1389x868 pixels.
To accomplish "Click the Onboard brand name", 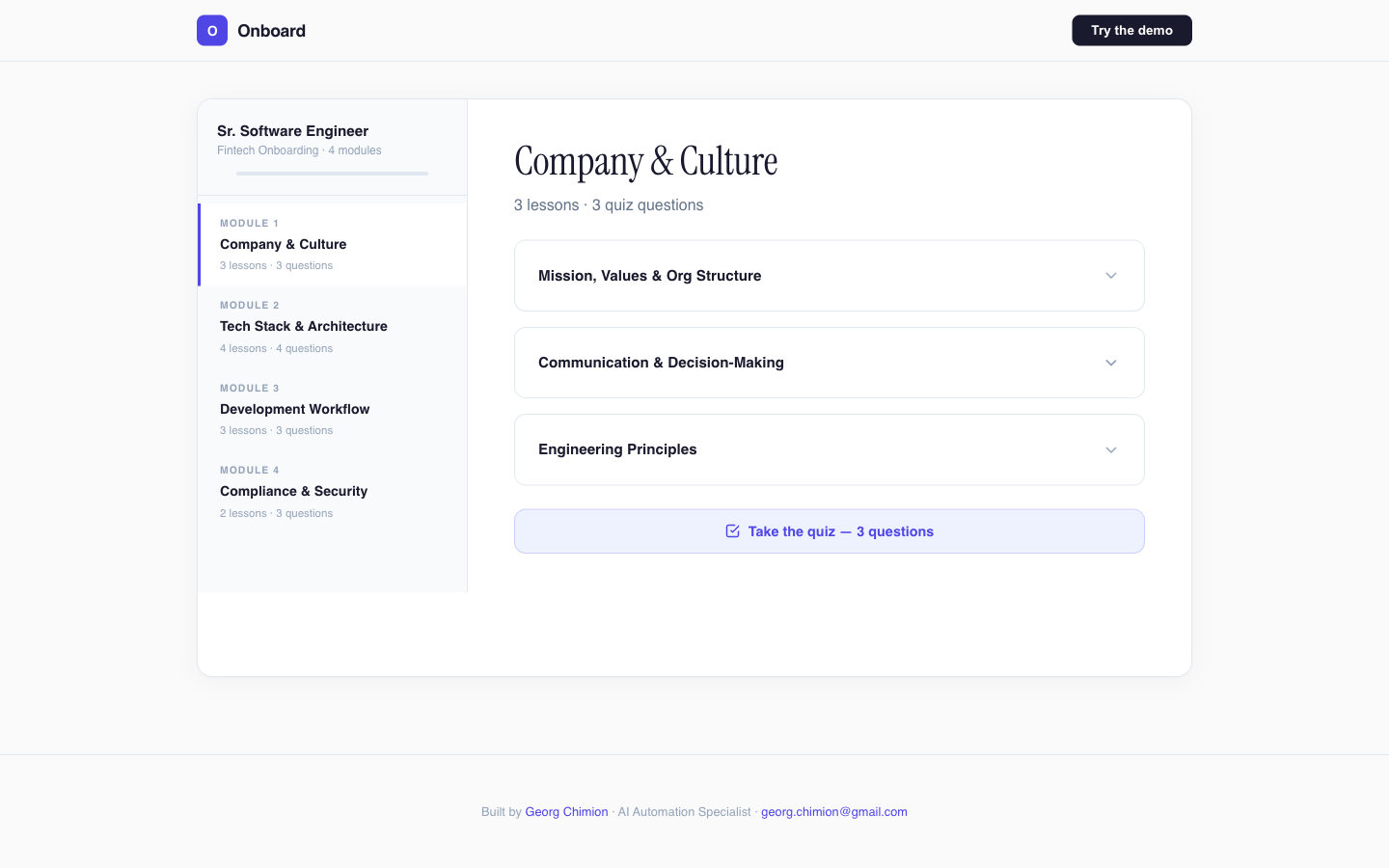I will [272, 31].
